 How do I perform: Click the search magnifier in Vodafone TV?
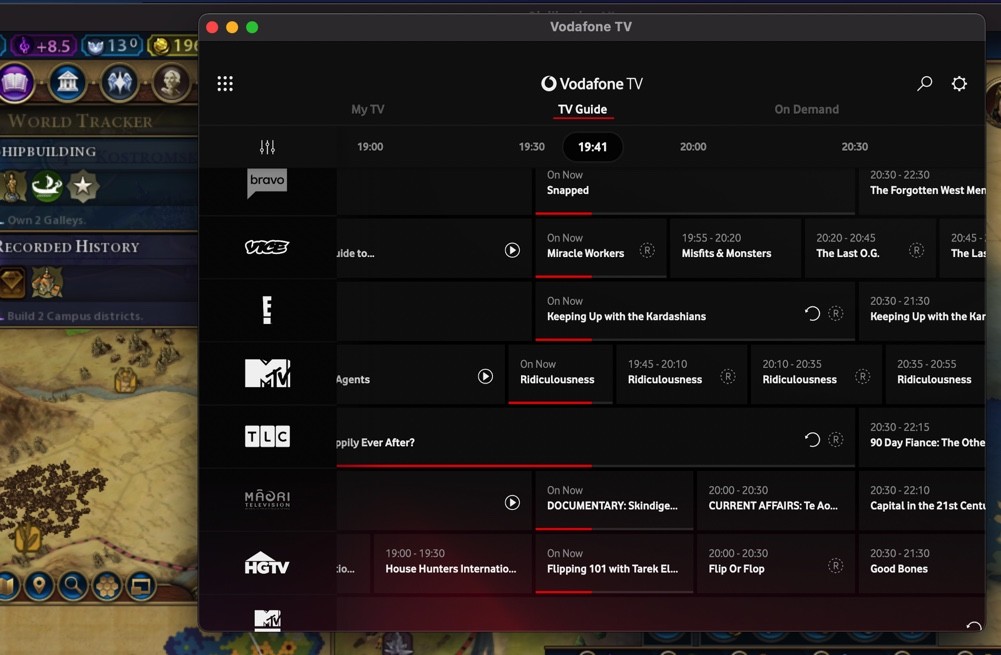[924, 84]
